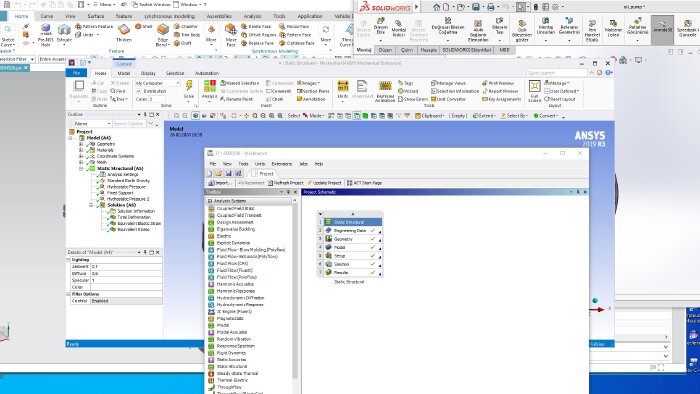The height and width of the screenshot is (394, 700).
Task: Select Equivalent Stress result in Outline
Action: coord(133,229)
